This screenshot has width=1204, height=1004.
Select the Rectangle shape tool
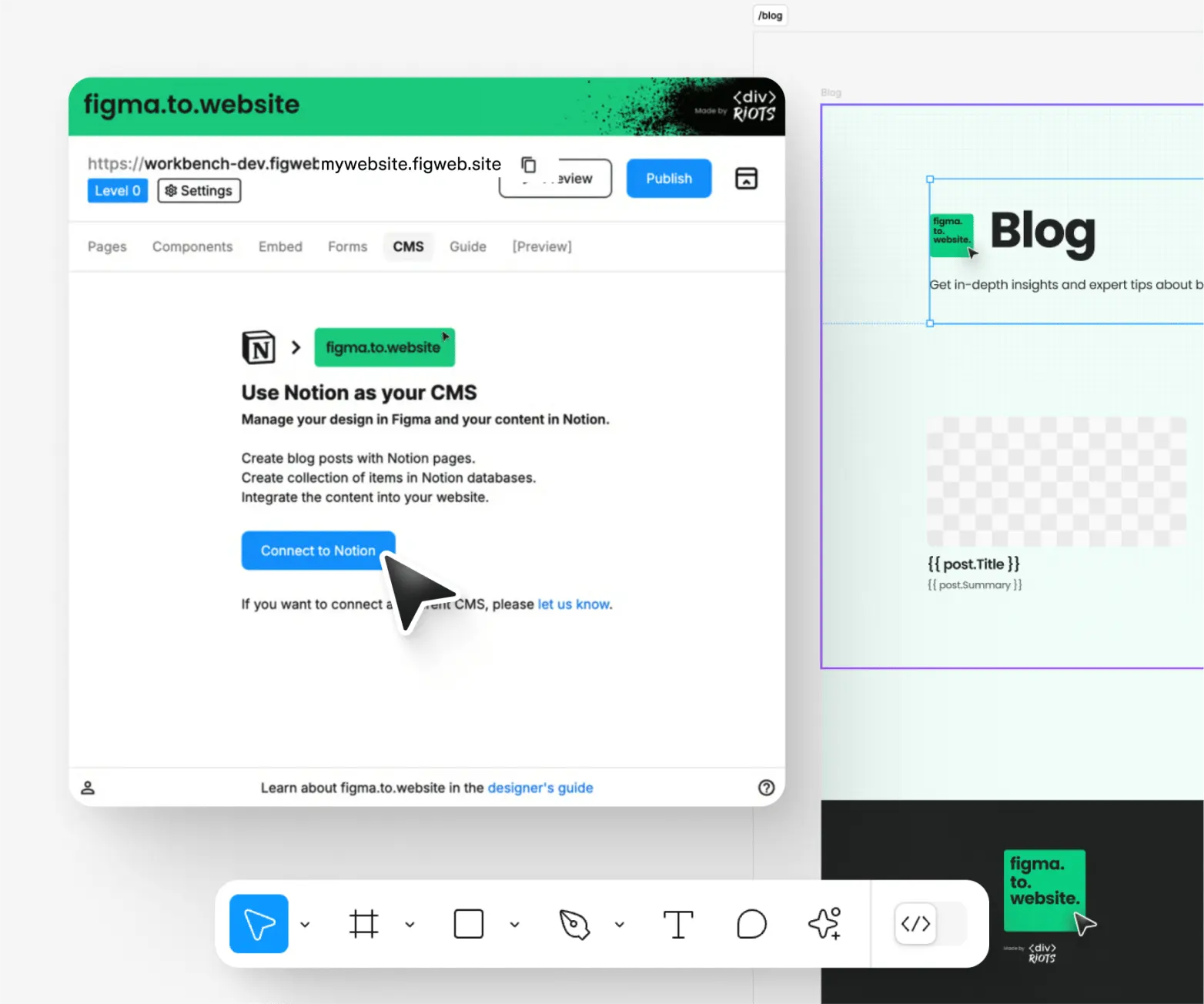468,924
